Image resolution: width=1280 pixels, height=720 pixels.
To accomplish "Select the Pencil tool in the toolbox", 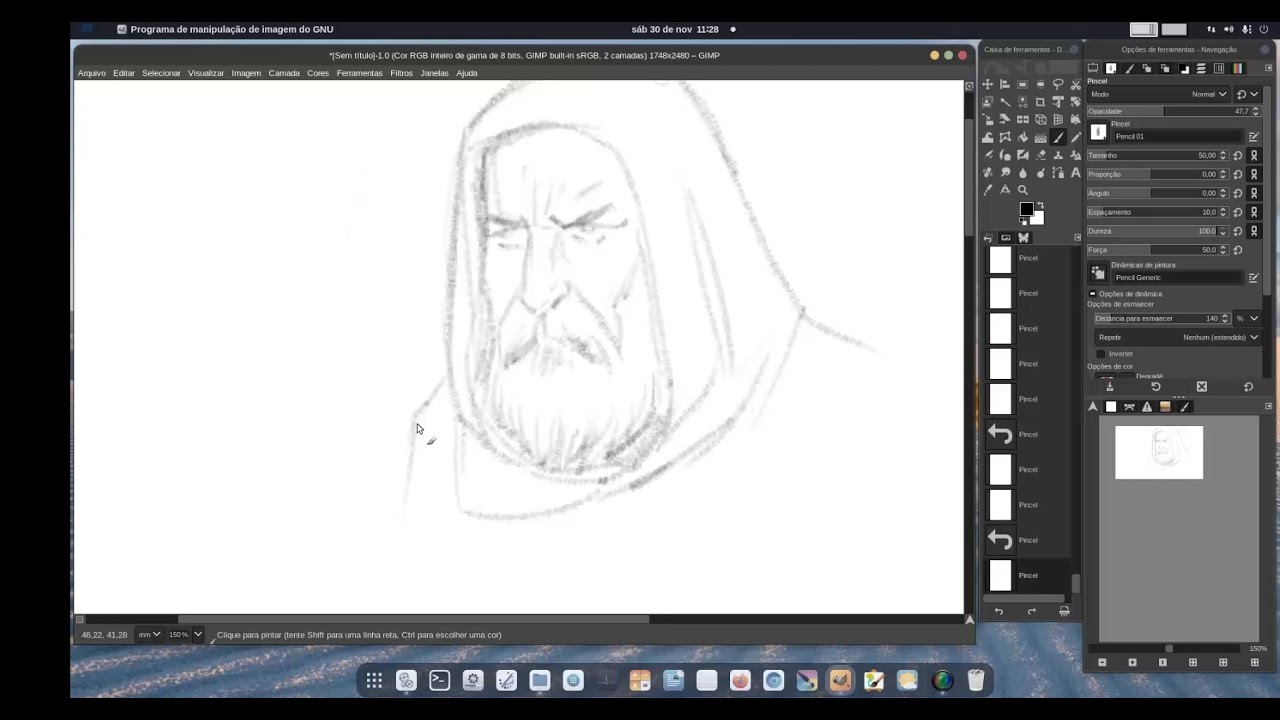I will pyautogui.click(x=1075, y=137).
